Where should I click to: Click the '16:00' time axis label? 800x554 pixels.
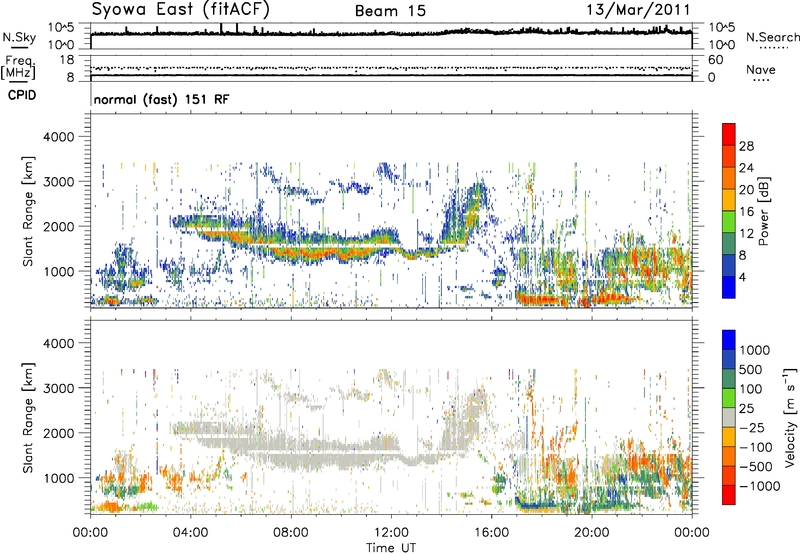point(491,532)
